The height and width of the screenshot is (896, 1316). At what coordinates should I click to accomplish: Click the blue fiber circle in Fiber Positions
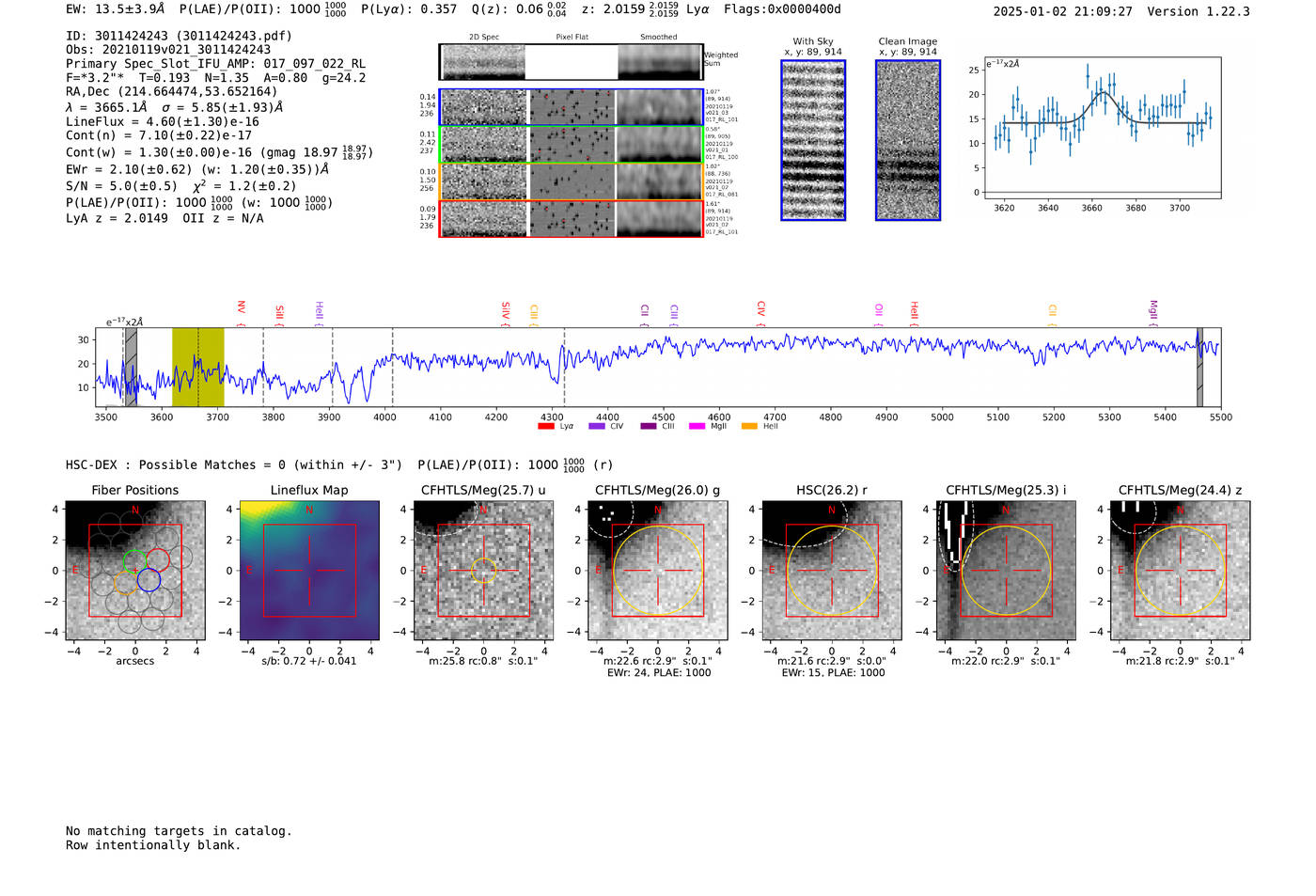(149, 580)
